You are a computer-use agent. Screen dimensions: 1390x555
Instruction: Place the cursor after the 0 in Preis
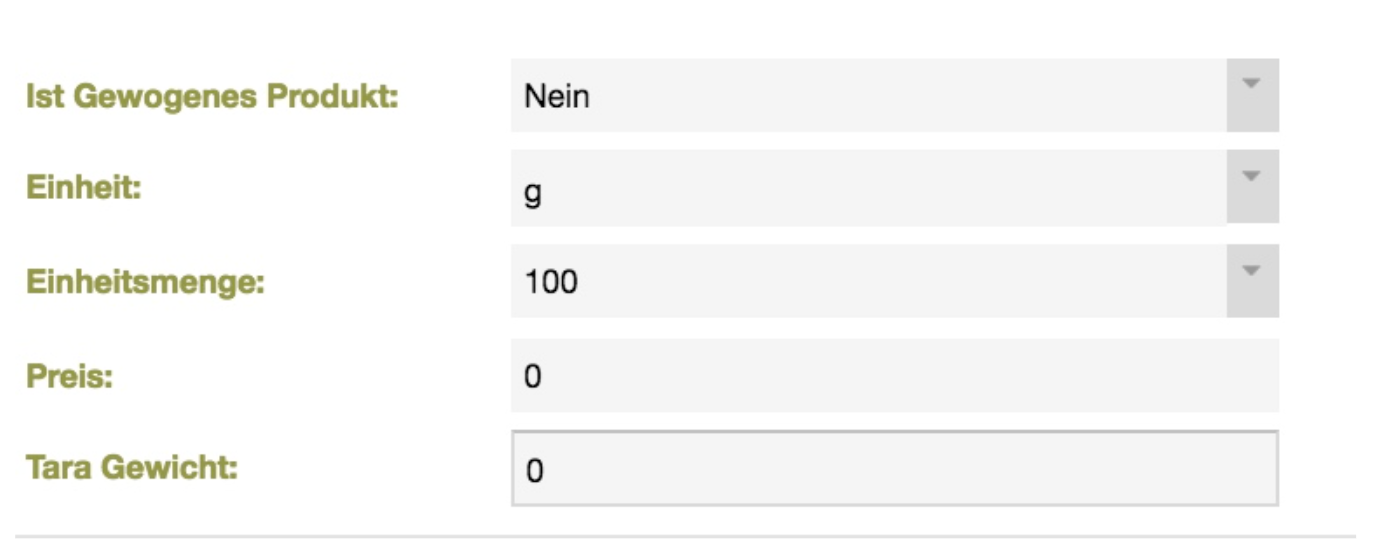(x=543, y=377)
